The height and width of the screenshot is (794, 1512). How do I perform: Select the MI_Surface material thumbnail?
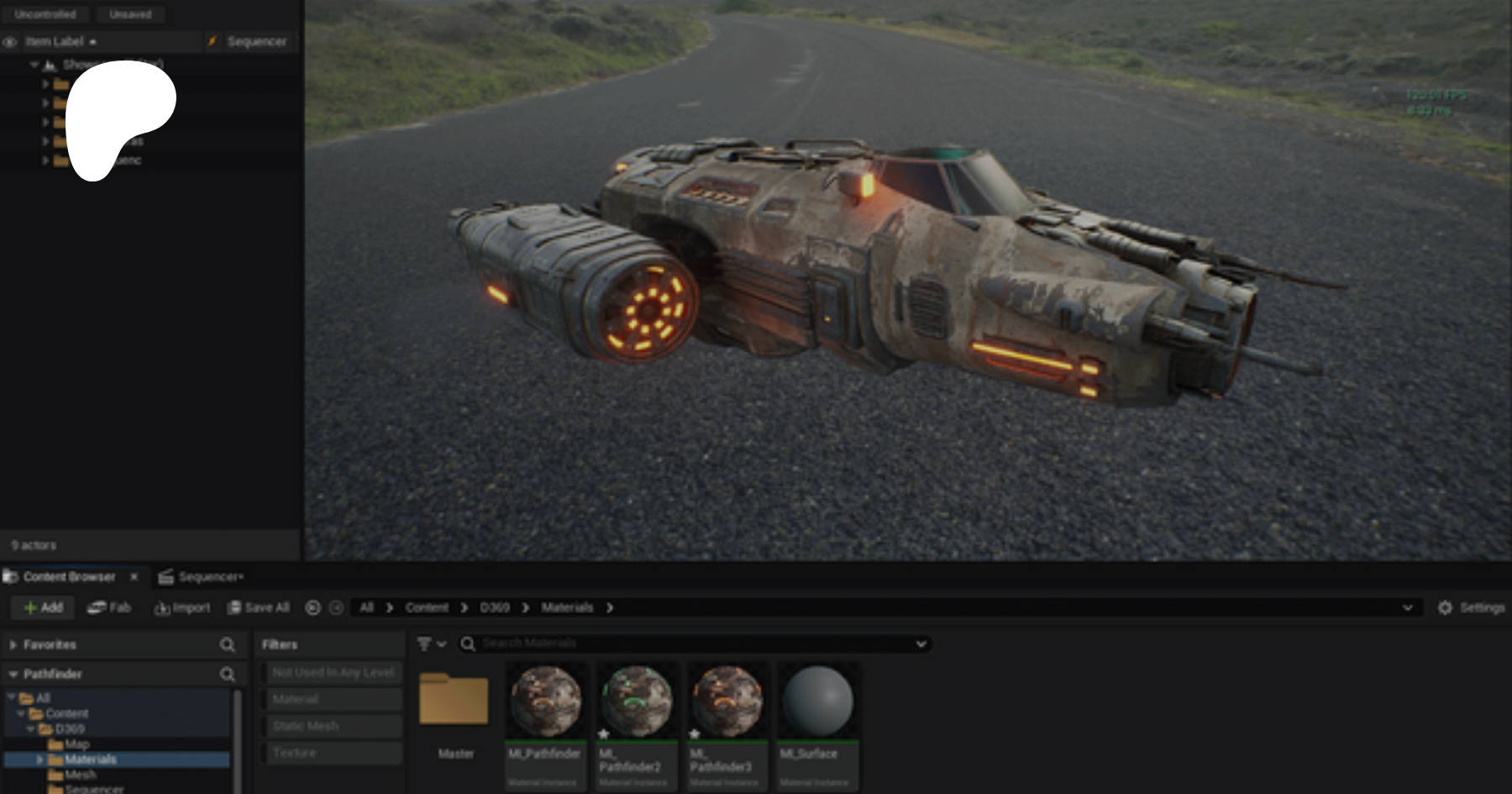(816, 702)
